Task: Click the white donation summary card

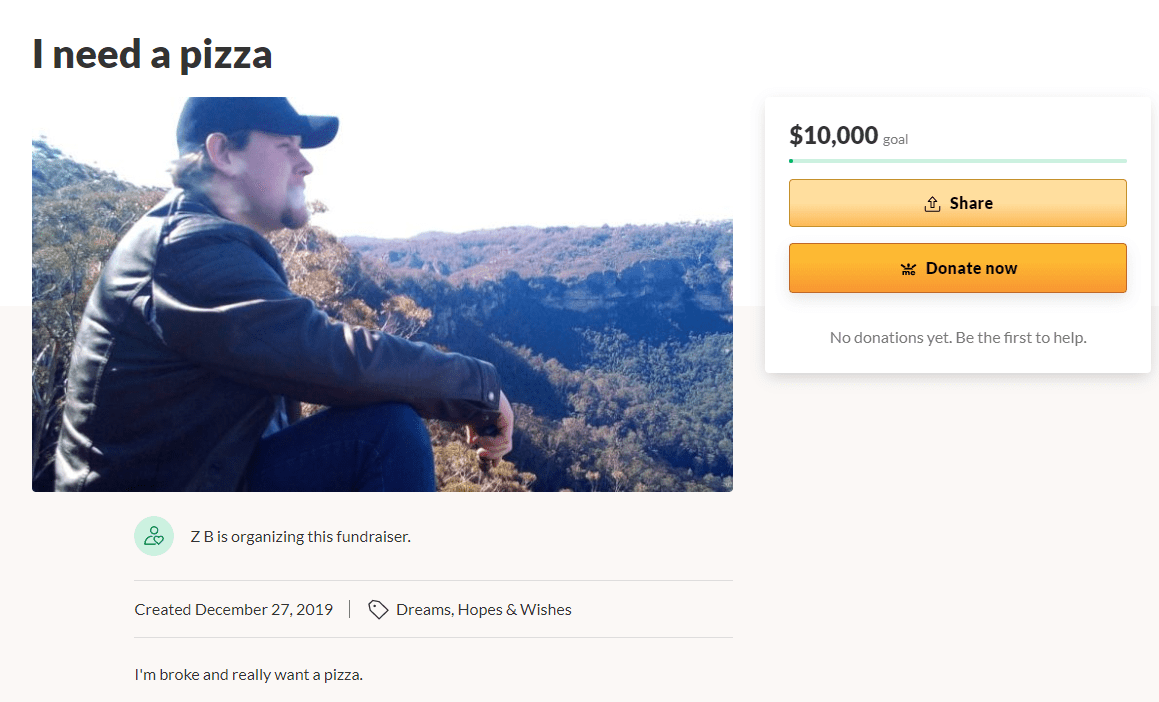Action: point(957,235)
